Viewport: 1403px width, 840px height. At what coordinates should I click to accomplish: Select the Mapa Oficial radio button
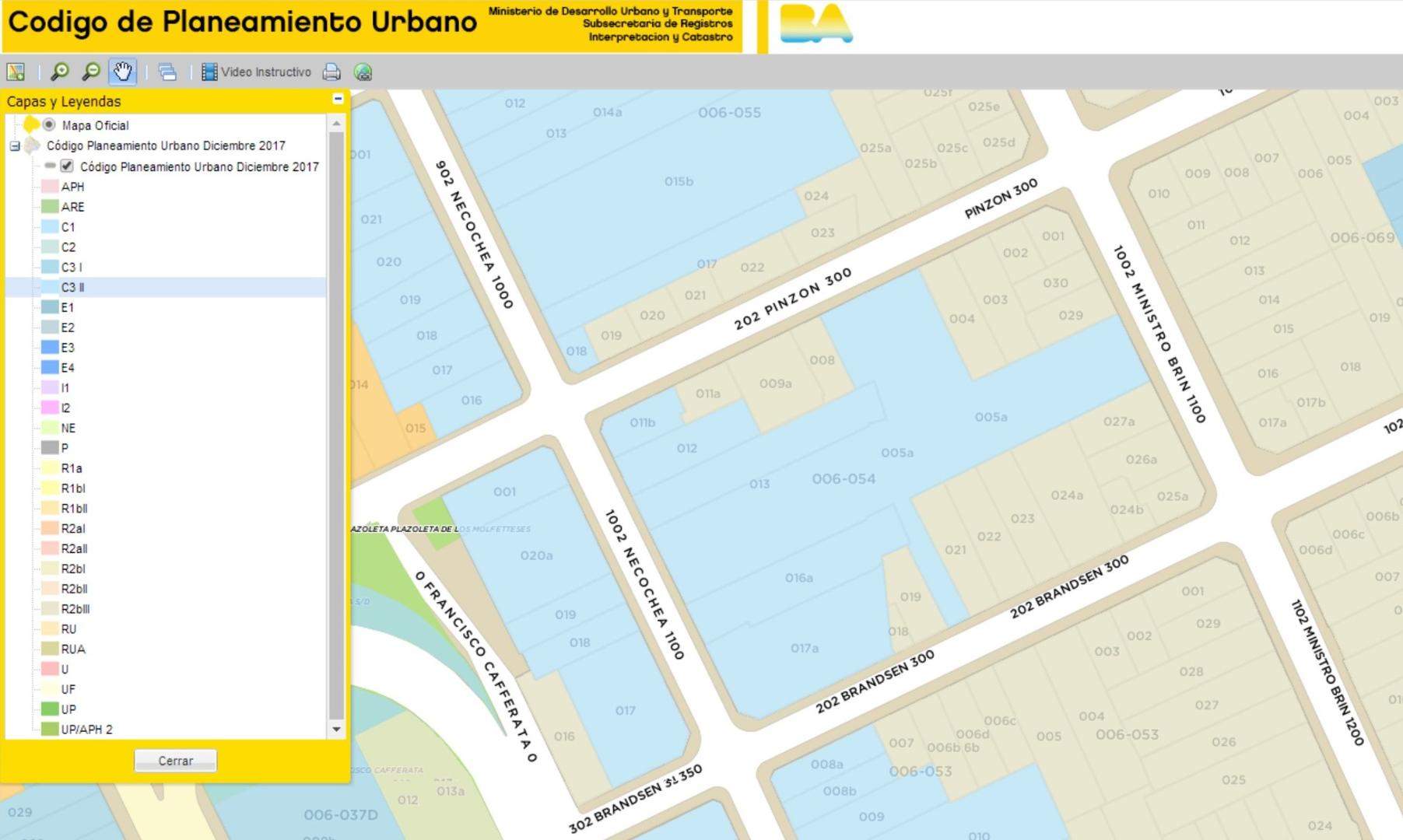coord(49,124)
